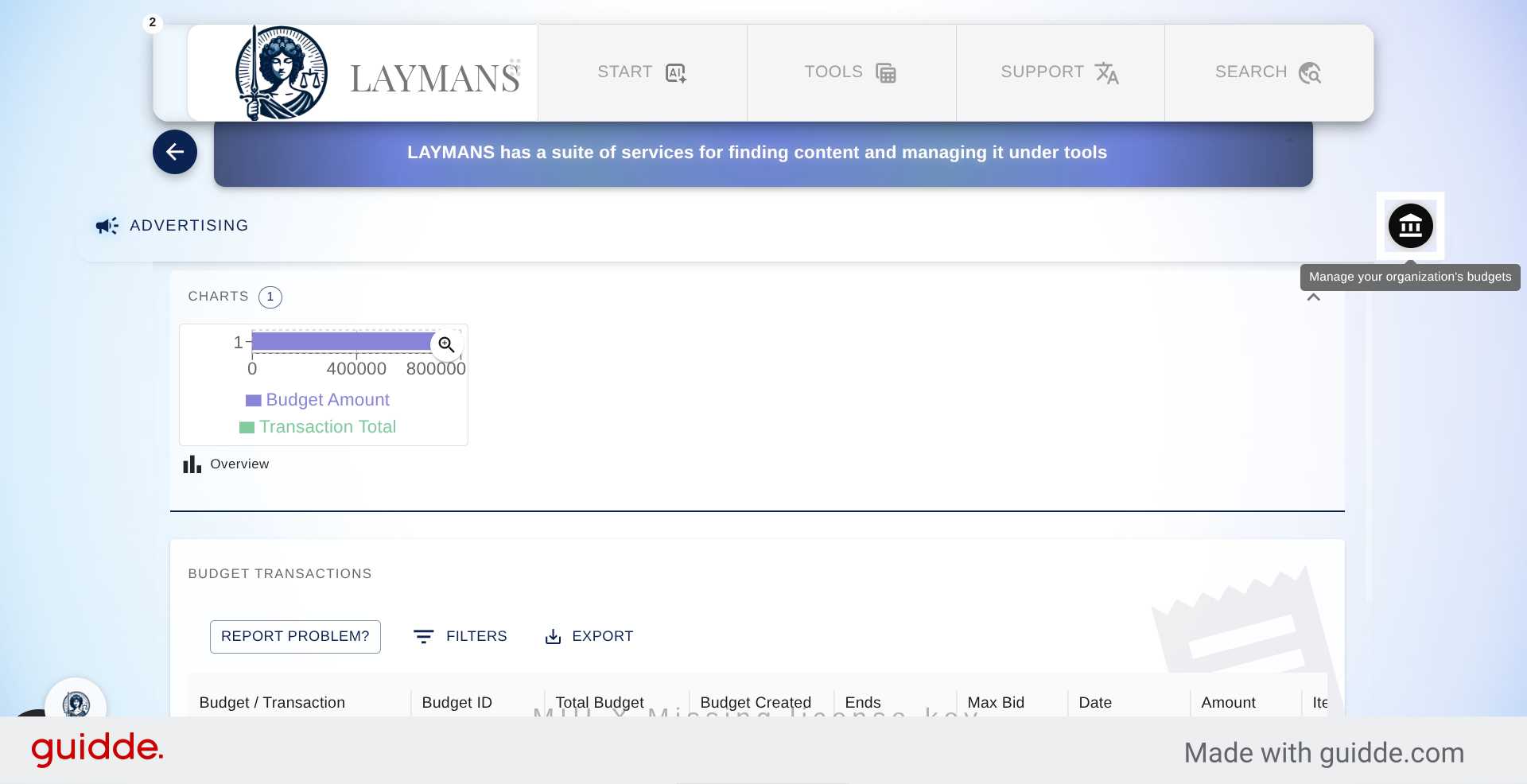Click the REPORT PROBLEM? button
Screen dimensions: 1527x784
pyautogui.click(x=295, y=636)
